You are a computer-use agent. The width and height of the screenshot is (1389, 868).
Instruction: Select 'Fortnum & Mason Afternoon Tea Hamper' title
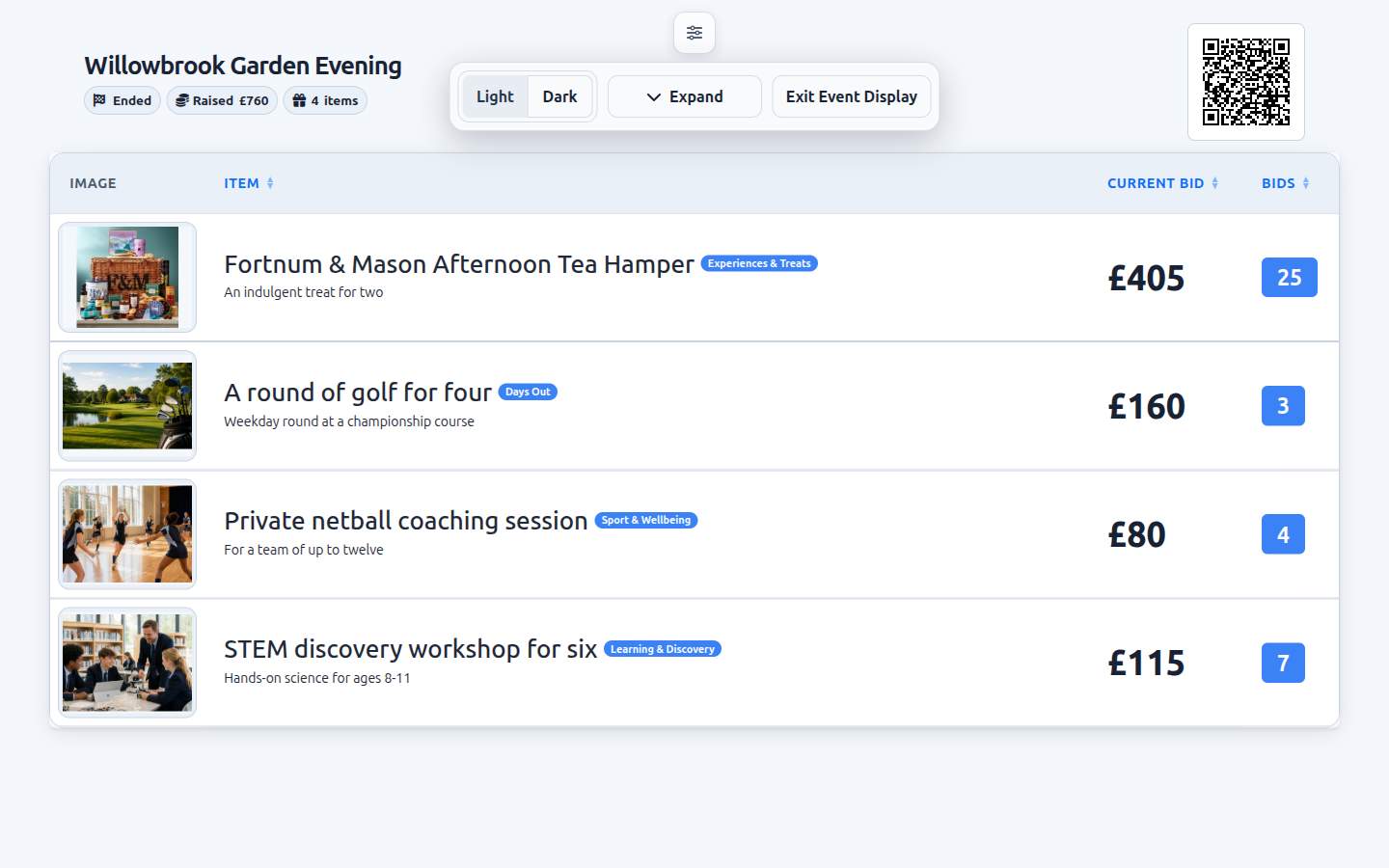point(459,264)
